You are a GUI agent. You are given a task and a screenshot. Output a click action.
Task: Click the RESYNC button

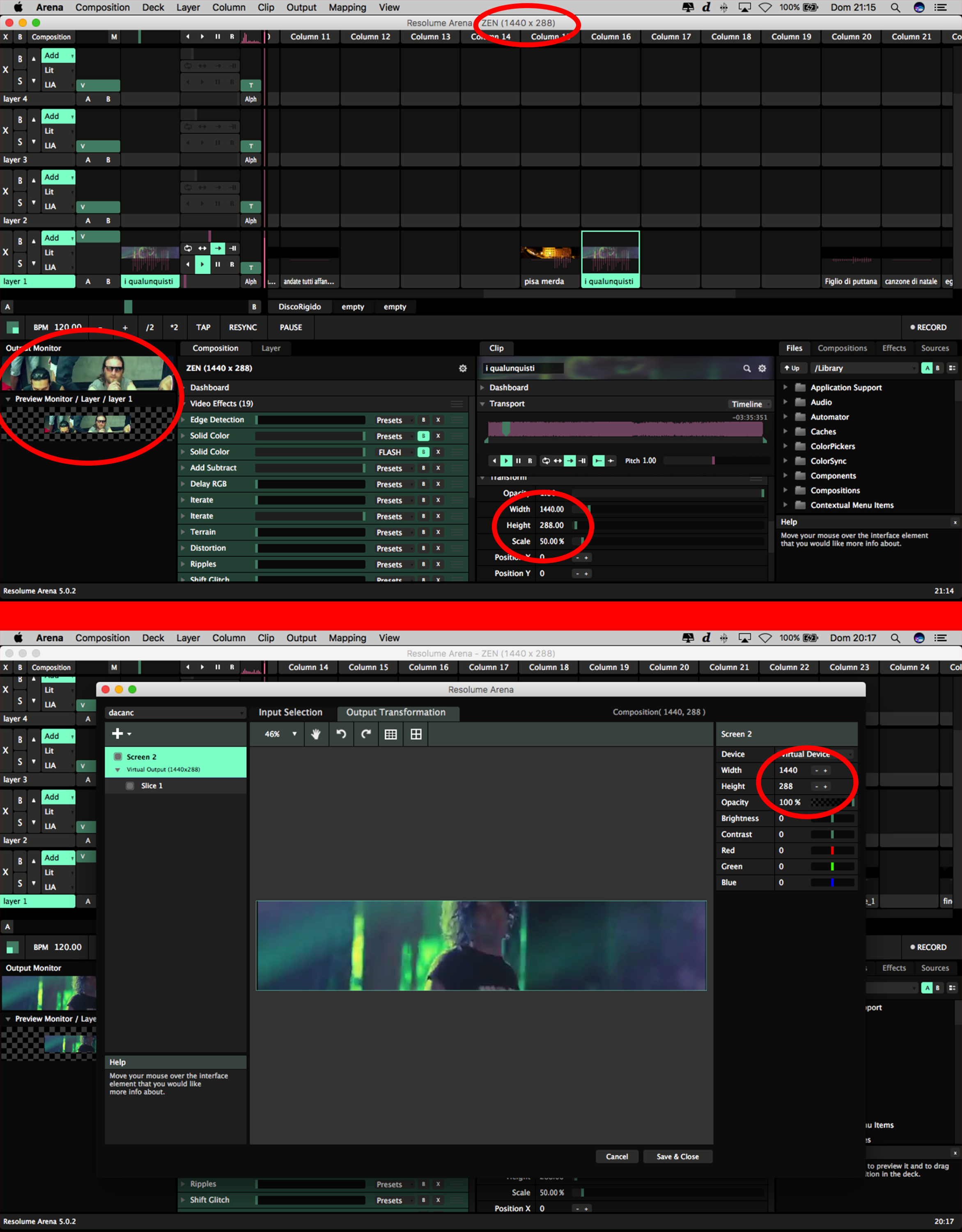243,327
